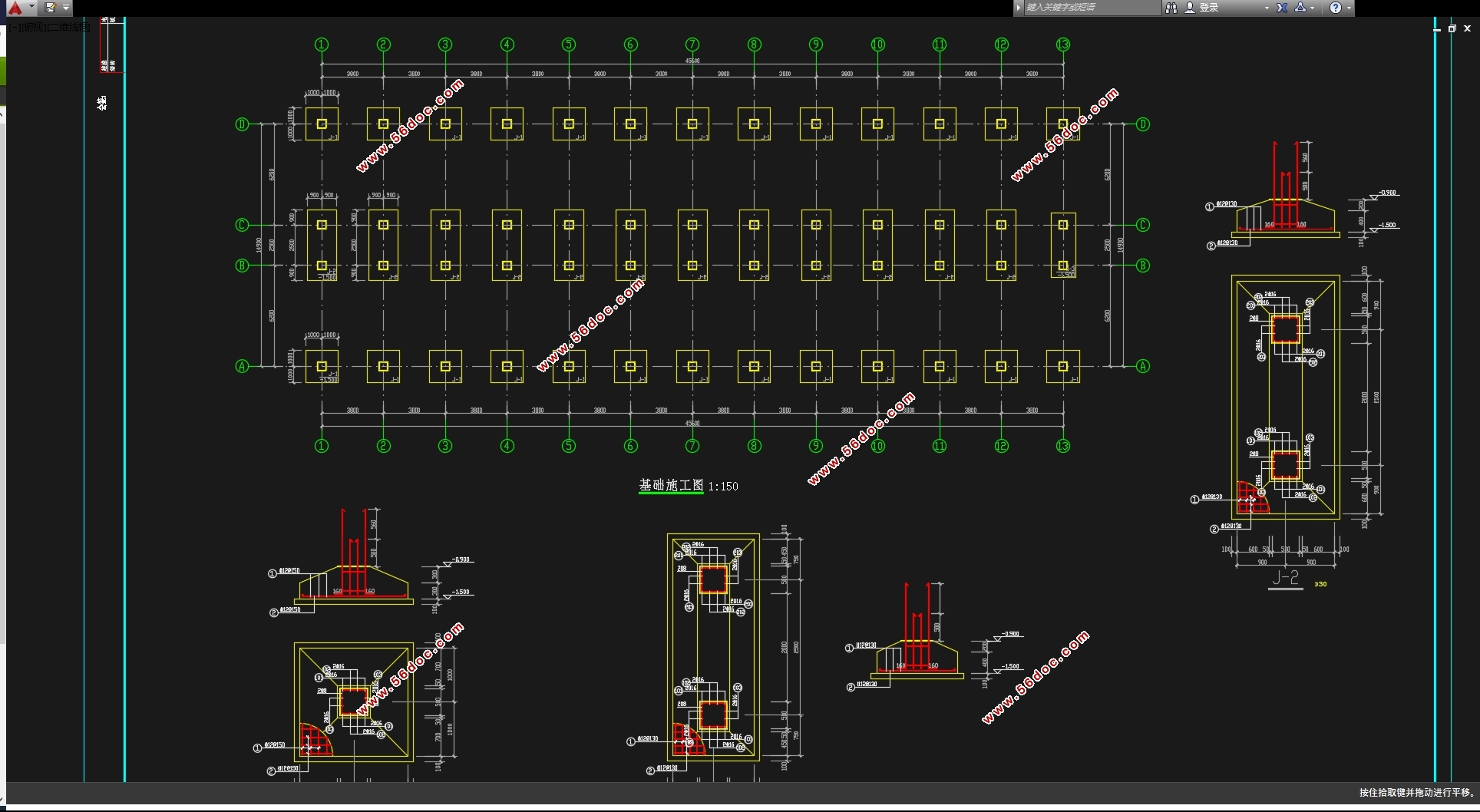Expand the search box arrow
This screenshot has width=1480, height=812.
pos(1019,8)
